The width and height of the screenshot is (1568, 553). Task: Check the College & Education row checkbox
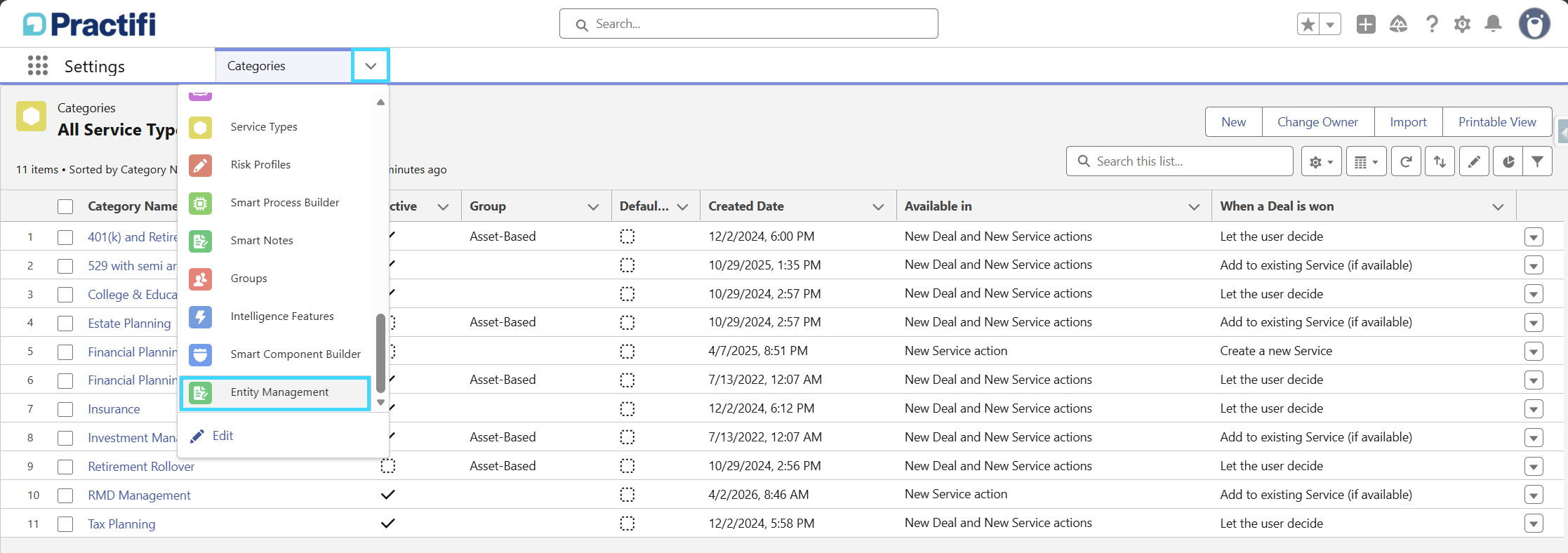click(x=65, y=295)
